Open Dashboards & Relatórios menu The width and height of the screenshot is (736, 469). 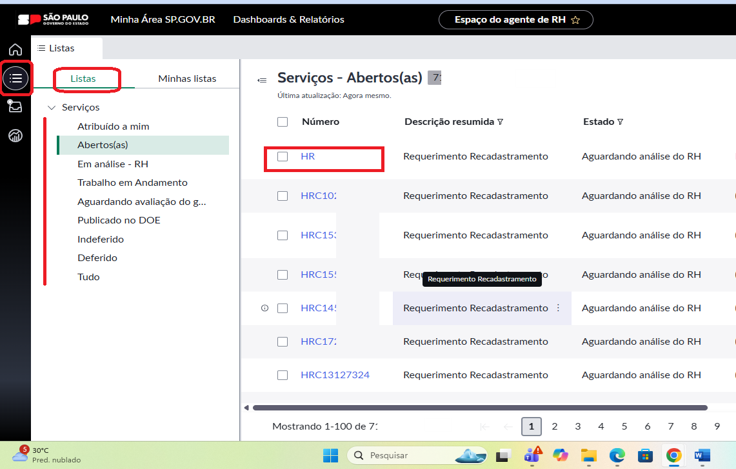pos(288,19)
